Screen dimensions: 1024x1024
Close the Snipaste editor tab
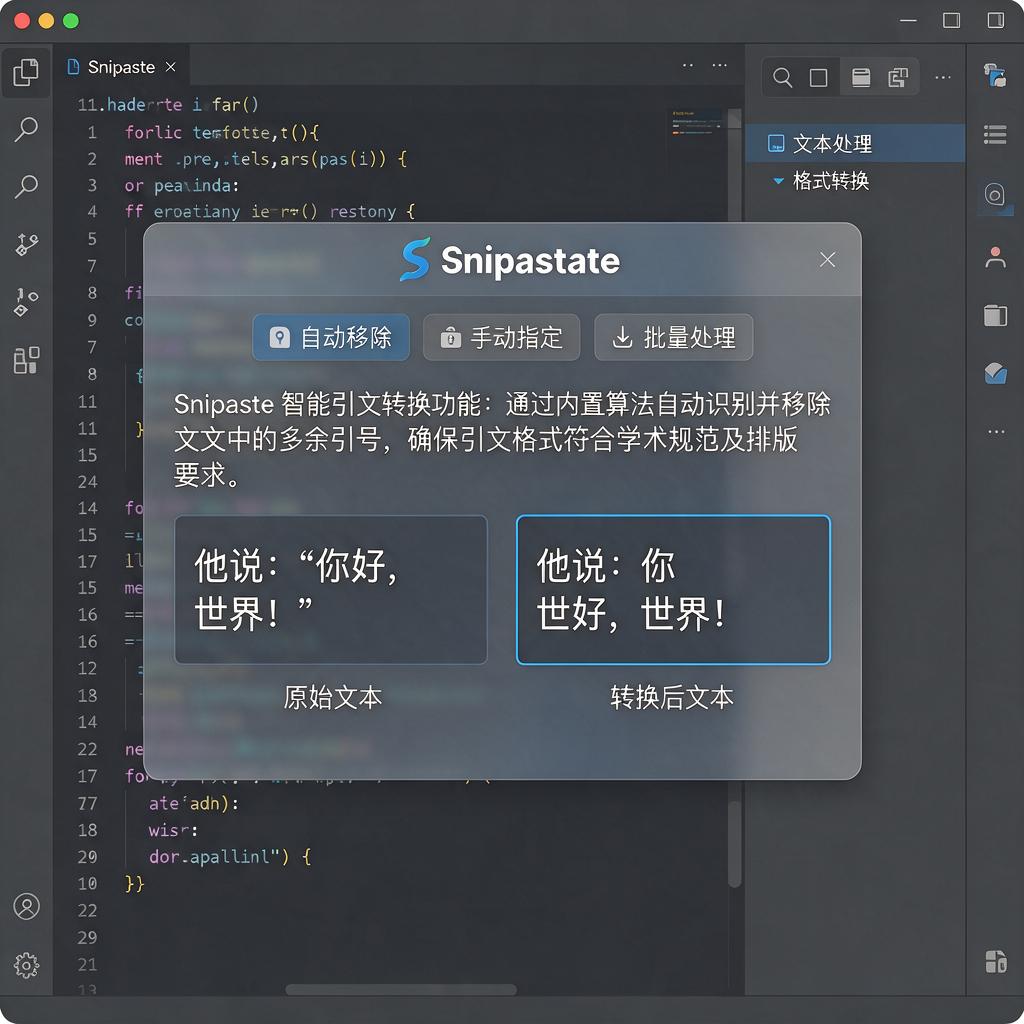(170, 67)
